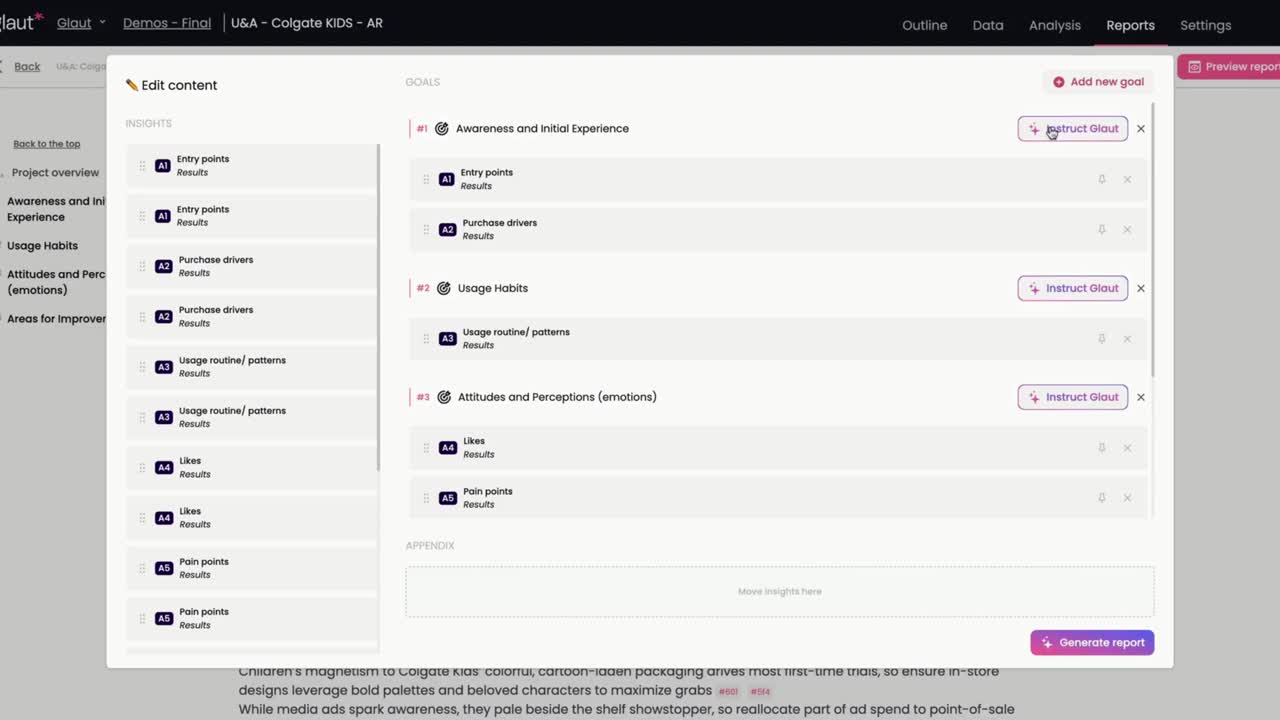The height and width of the screenshot is (720, 1280).
Task: Open the Glaut workspace dropdown
Action: [x=81, y=22]
